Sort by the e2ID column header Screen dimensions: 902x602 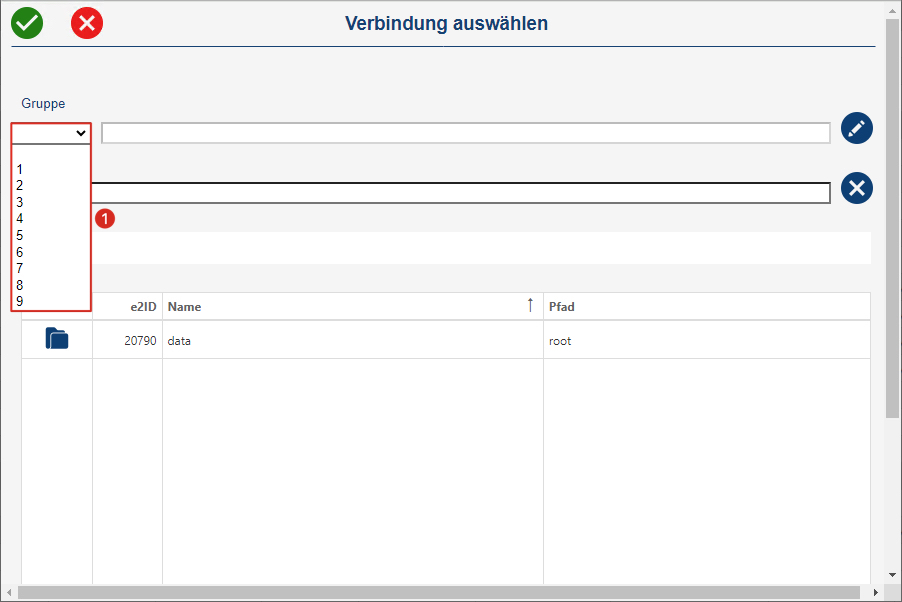tap(143, 307)
